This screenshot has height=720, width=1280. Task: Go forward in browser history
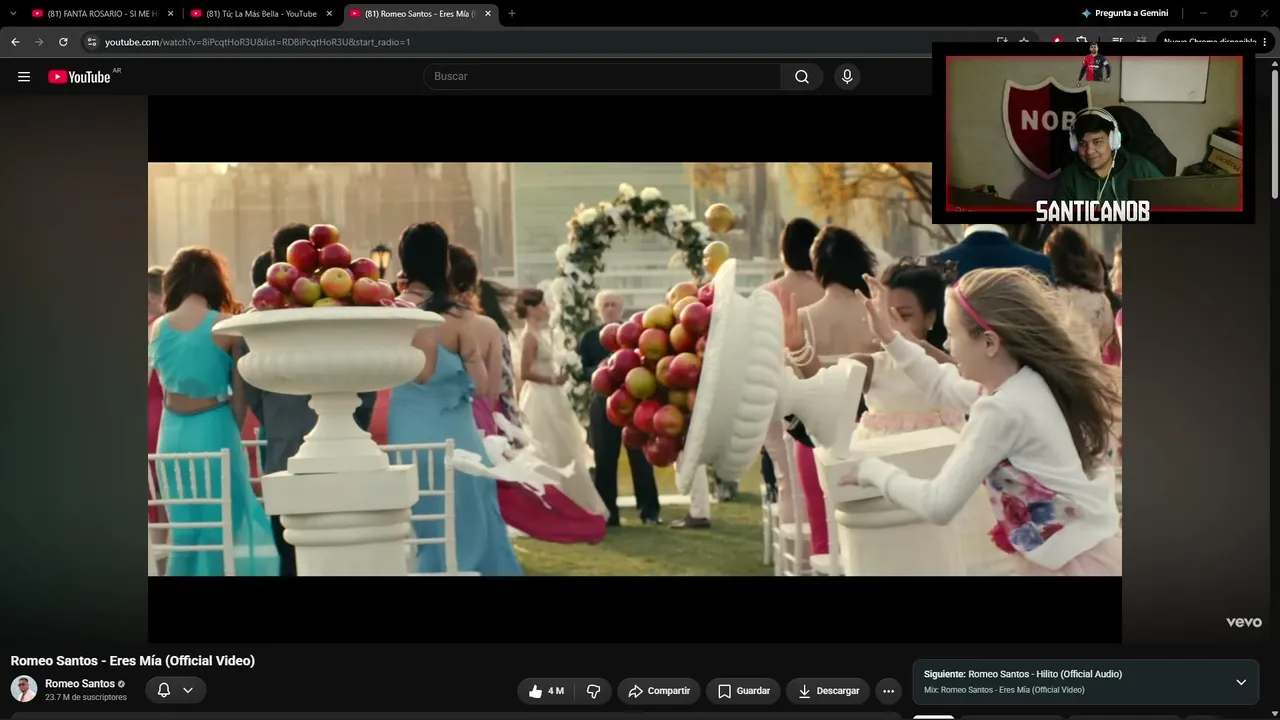point(39,42)
